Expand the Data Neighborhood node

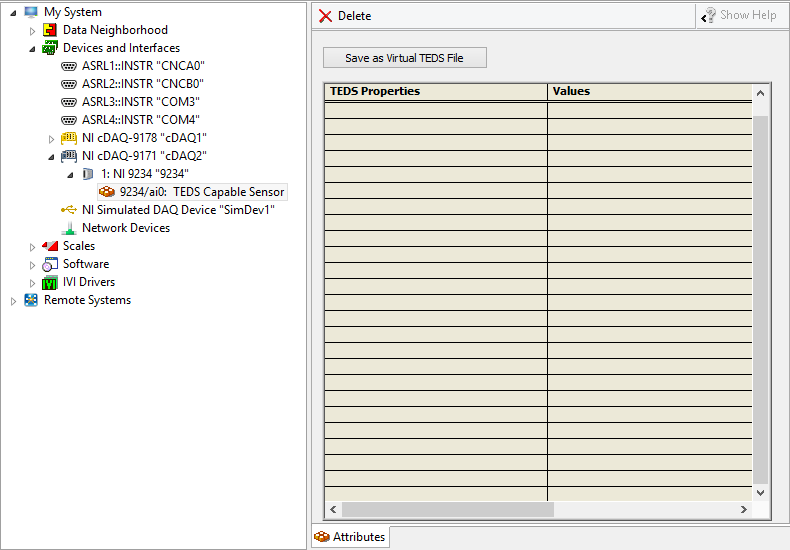(x=32, y=31)
